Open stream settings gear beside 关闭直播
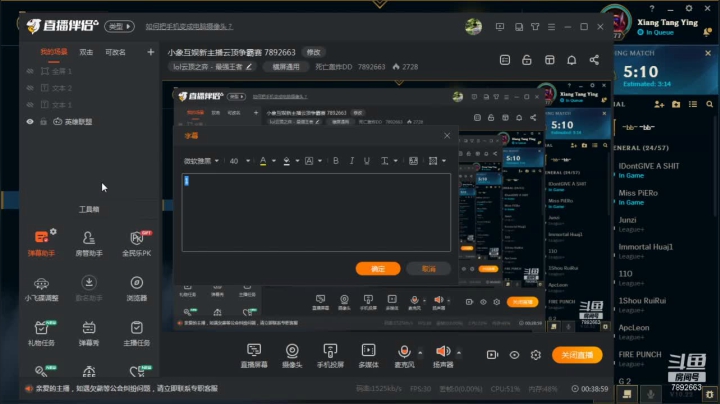Screen dimensions: 720x404 click(535, 355)
